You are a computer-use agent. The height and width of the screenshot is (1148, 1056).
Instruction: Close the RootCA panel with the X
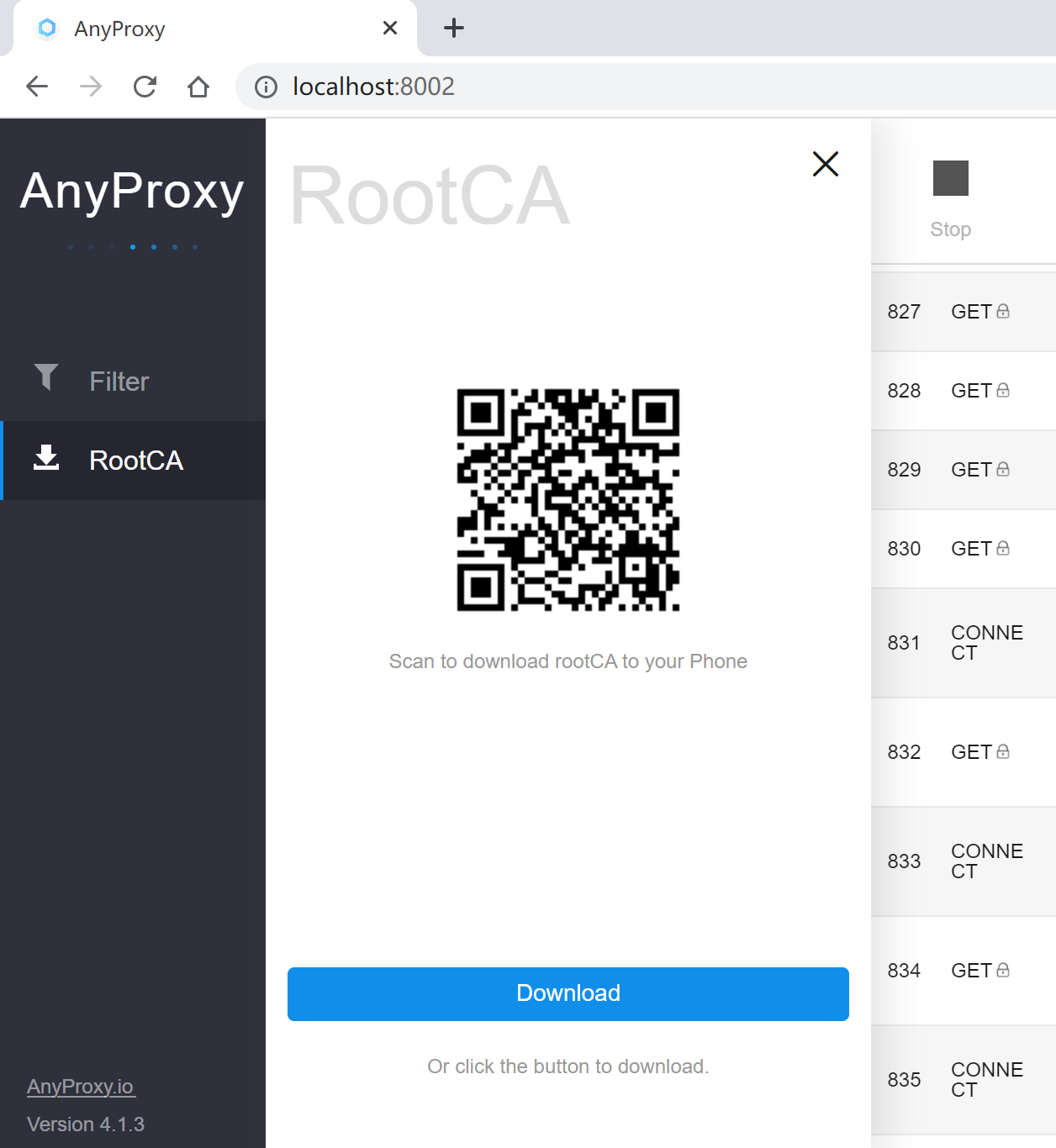point(826,164)
